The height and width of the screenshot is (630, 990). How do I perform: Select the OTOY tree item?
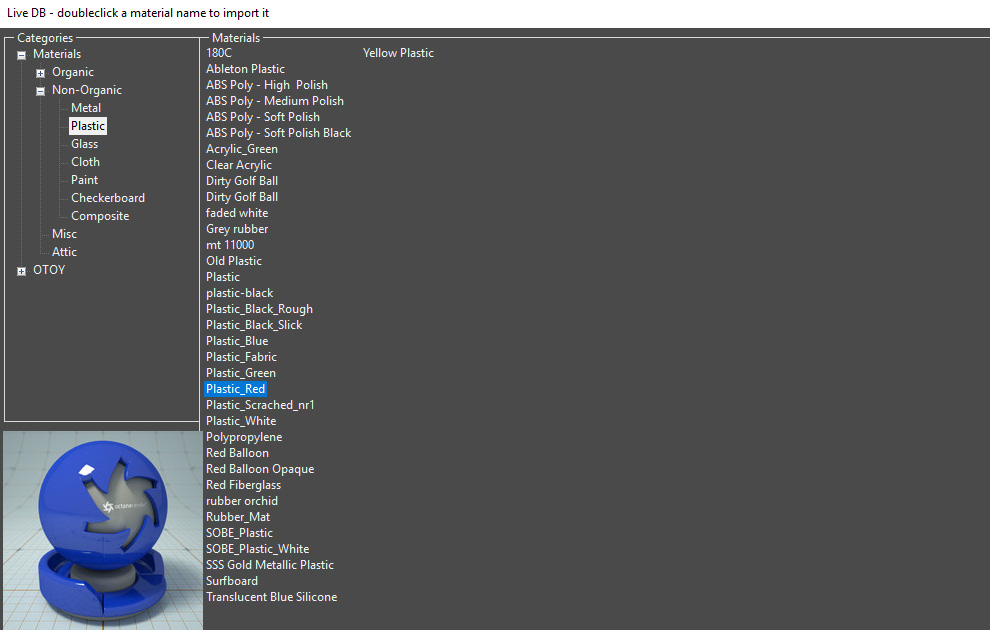pyautogui.click(x=49, y=270)
